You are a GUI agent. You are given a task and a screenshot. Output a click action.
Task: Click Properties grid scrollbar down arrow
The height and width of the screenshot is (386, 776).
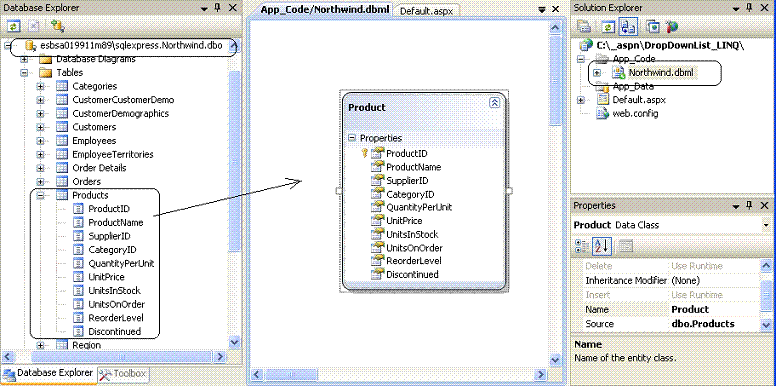coord(766,325)
